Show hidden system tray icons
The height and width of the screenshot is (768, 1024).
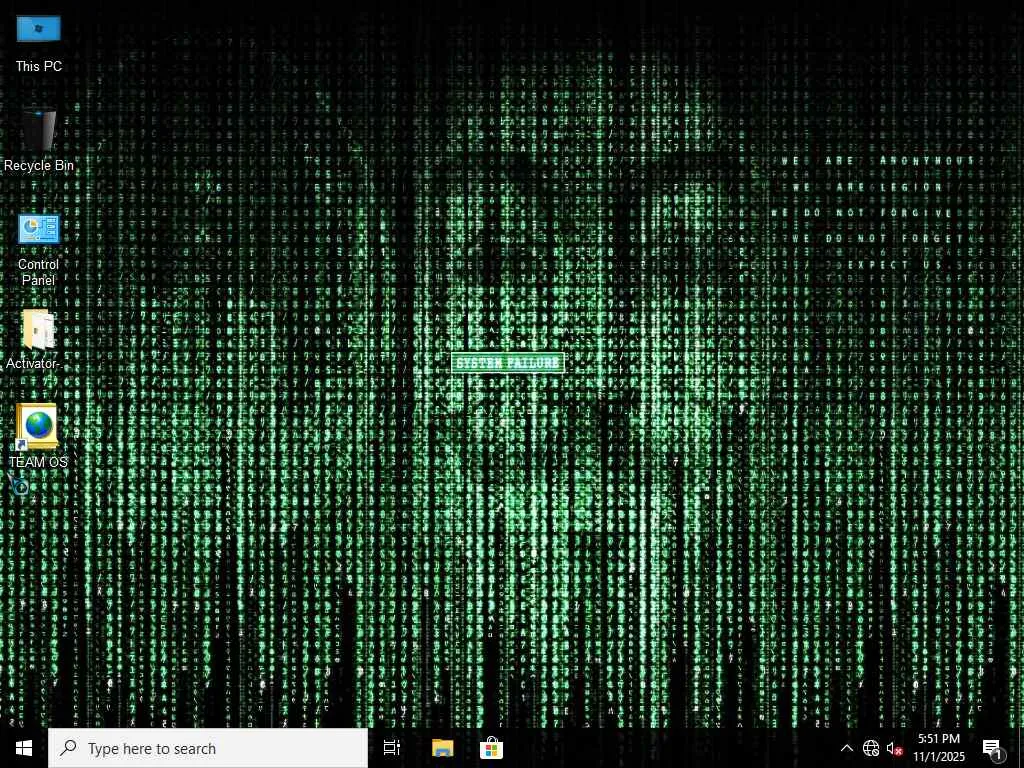pyautogui.click(x=846, y=748)
